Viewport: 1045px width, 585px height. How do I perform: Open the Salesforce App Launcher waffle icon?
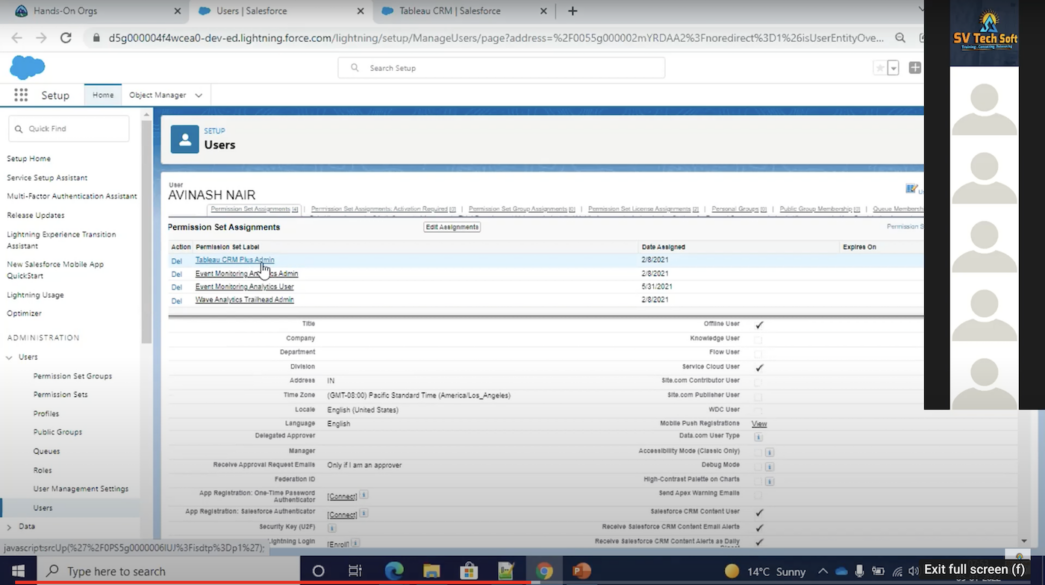click(20, 95)
